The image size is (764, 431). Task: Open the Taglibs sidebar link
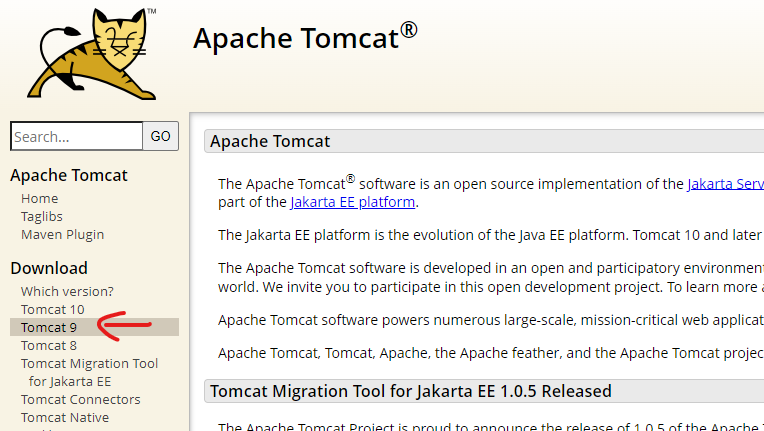(42, 216)
